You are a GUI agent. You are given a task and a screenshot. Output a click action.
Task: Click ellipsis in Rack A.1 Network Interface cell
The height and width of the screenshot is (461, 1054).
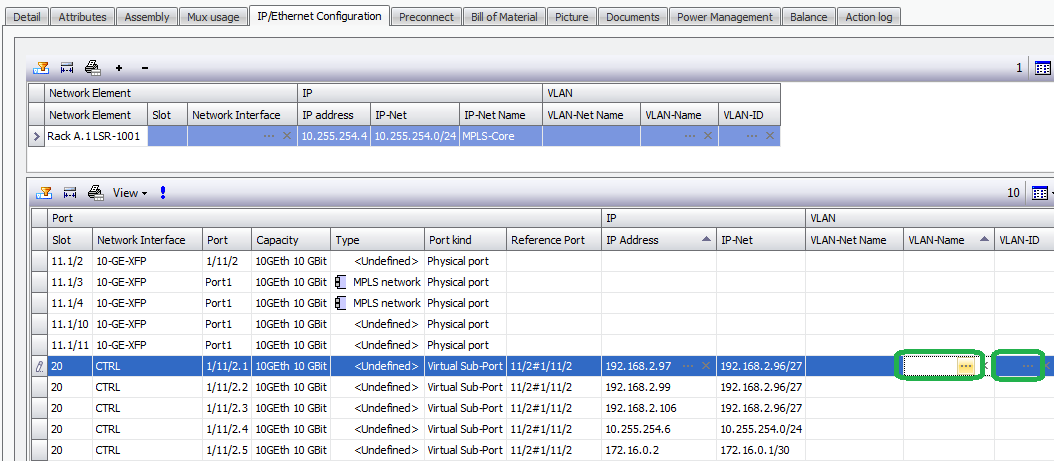tap(269, 136)
